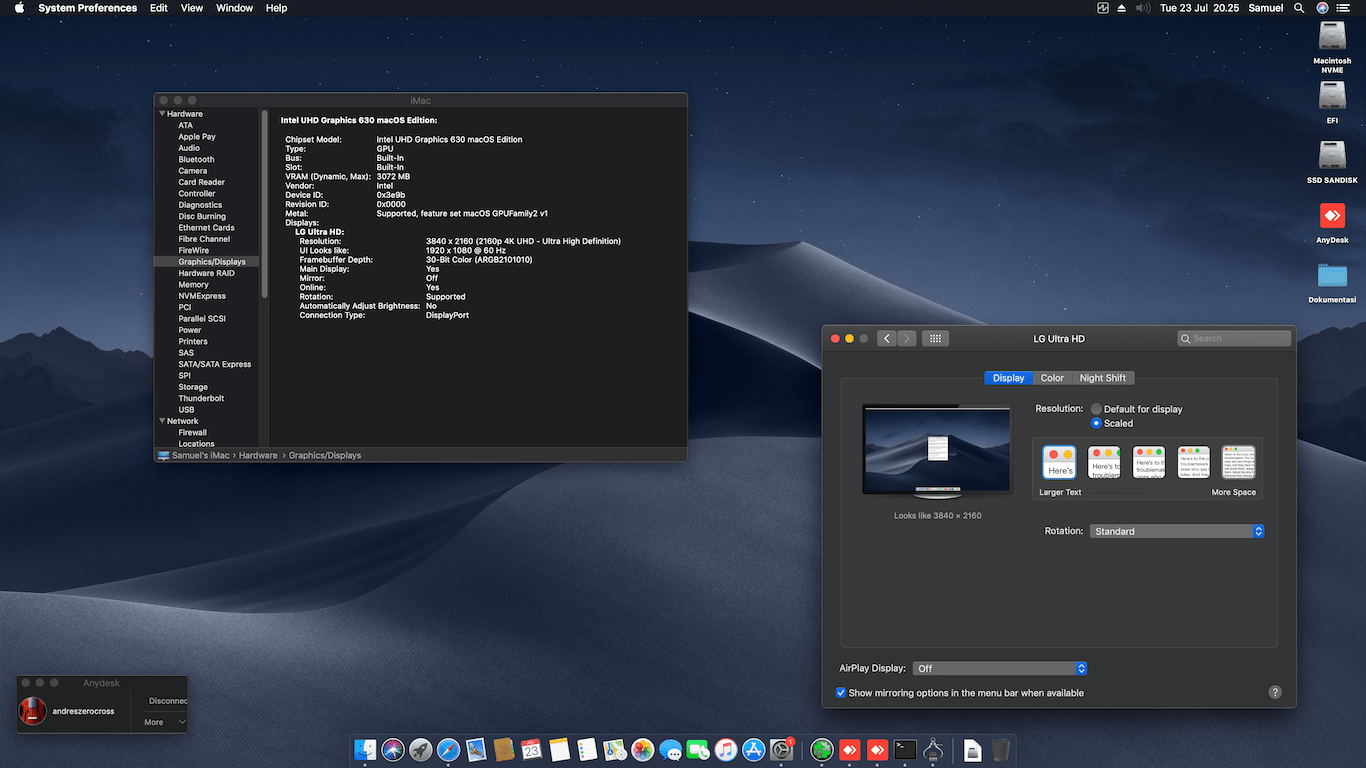Click the Search field in LG Ultra HD window
The height and width of the screenshot is (768, 1366).
coord(1234,338)
